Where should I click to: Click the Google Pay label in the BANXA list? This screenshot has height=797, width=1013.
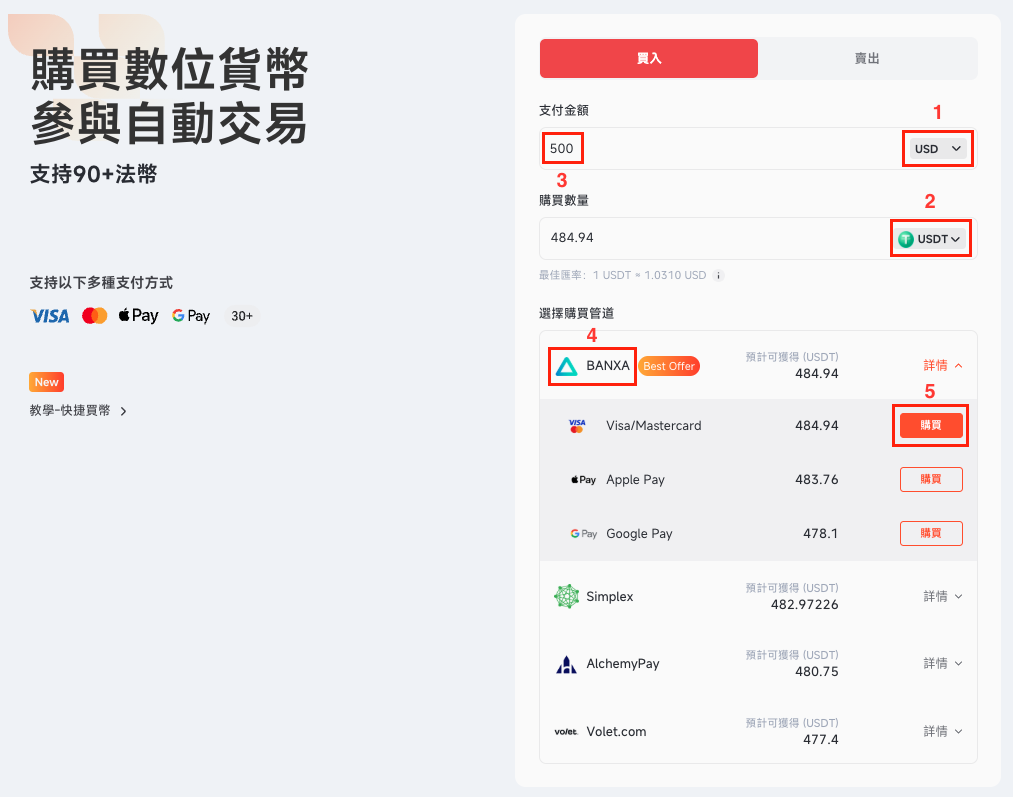pos(639,534)
